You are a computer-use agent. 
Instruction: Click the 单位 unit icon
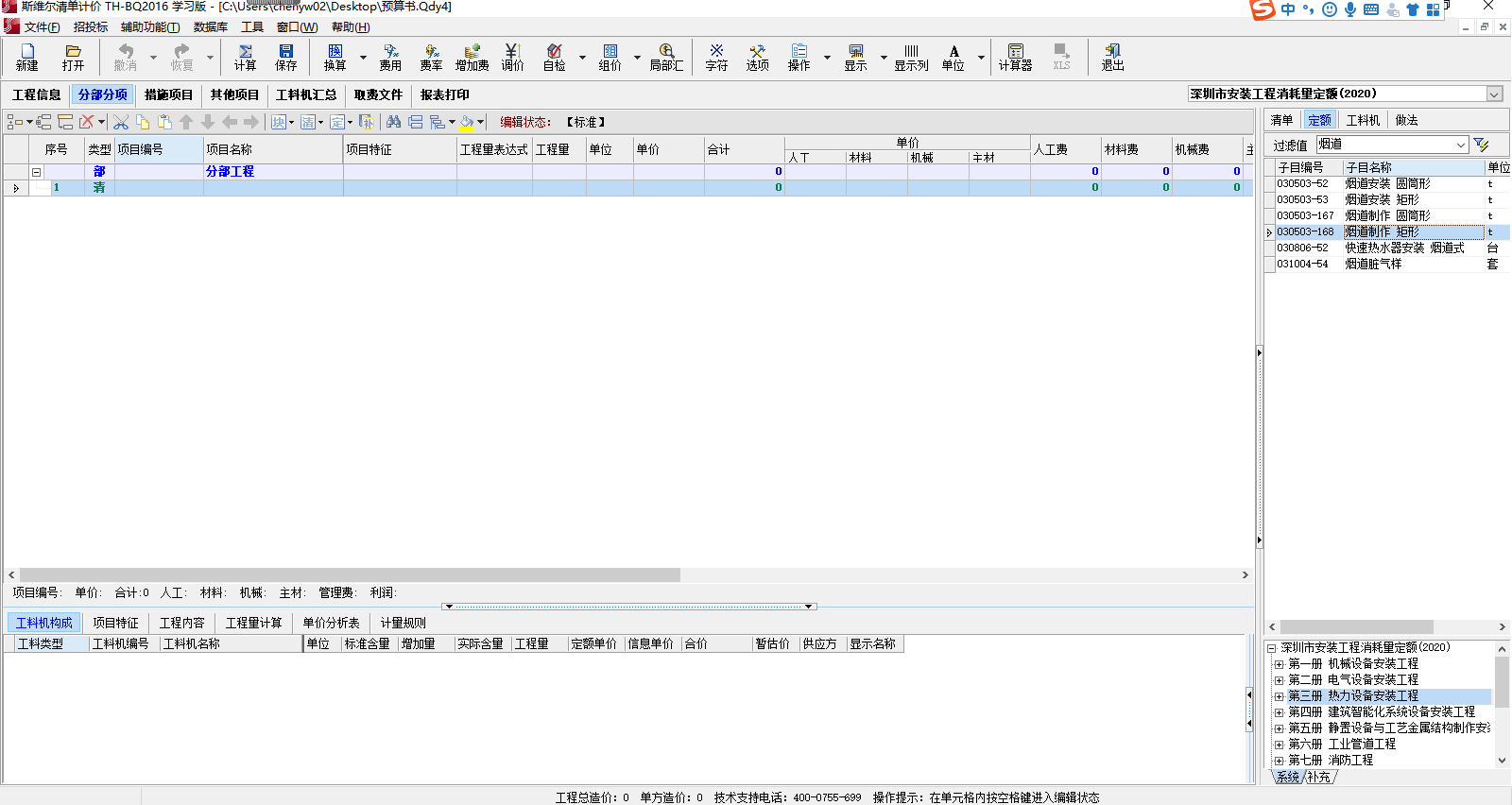(954, 58)
